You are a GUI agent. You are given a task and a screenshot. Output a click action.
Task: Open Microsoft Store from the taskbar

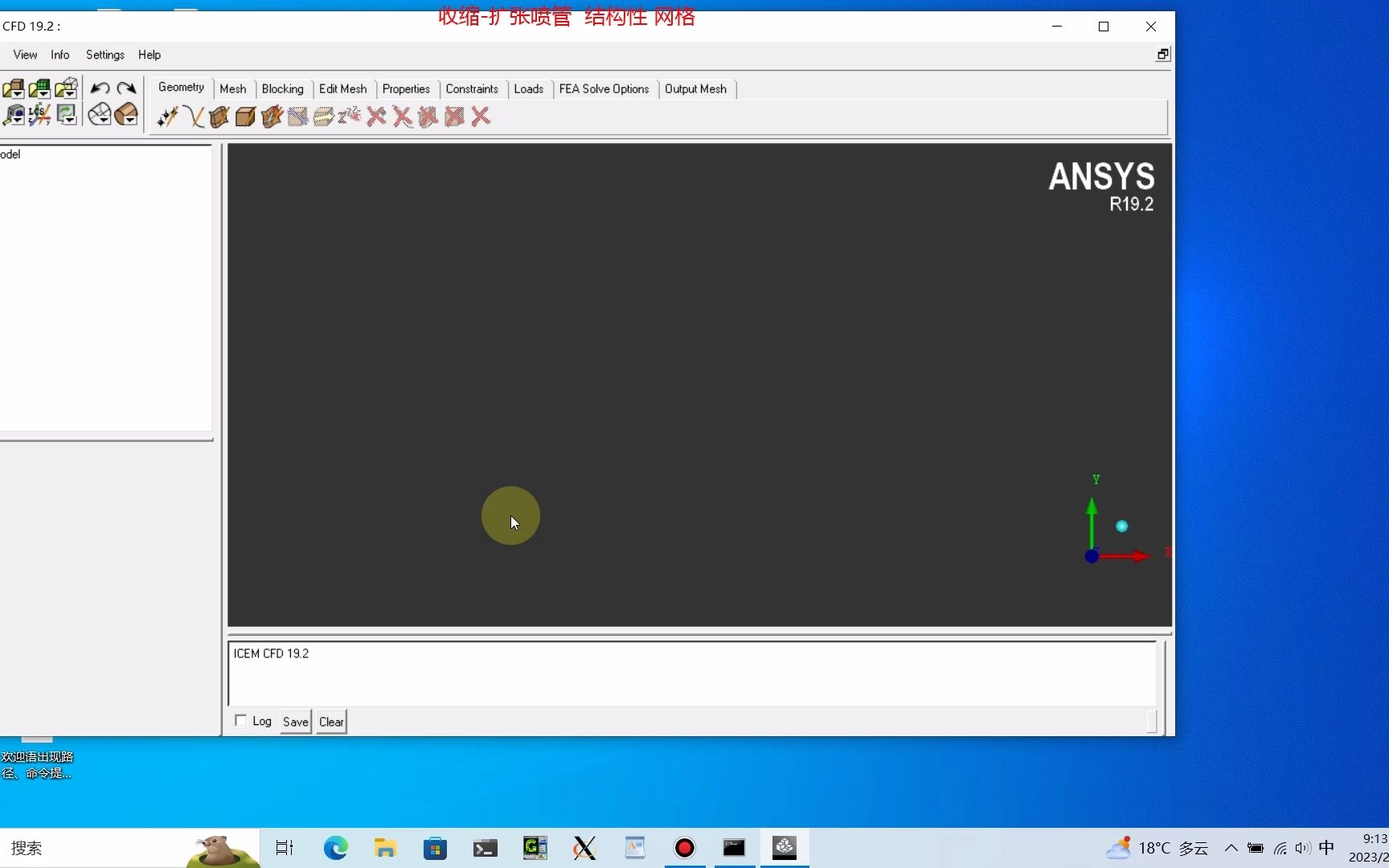(435, 848)
